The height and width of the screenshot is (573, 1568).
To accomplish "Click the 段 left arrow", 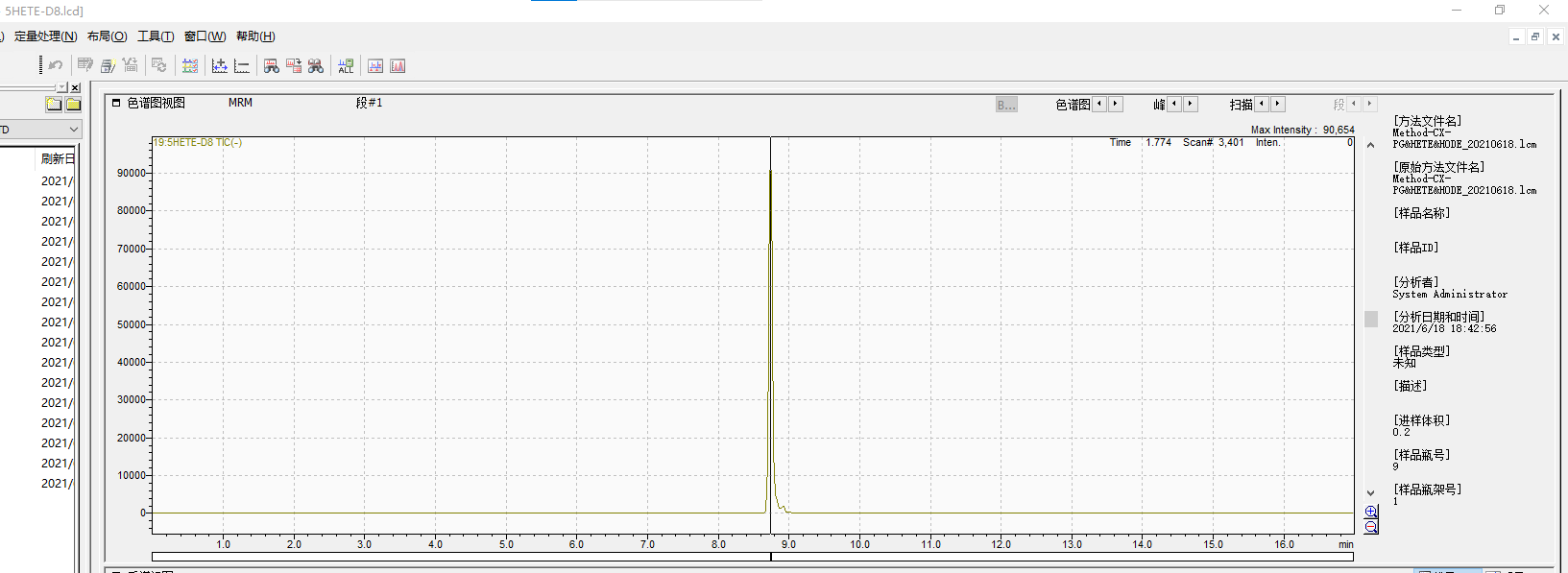I will coord(1354,104).
